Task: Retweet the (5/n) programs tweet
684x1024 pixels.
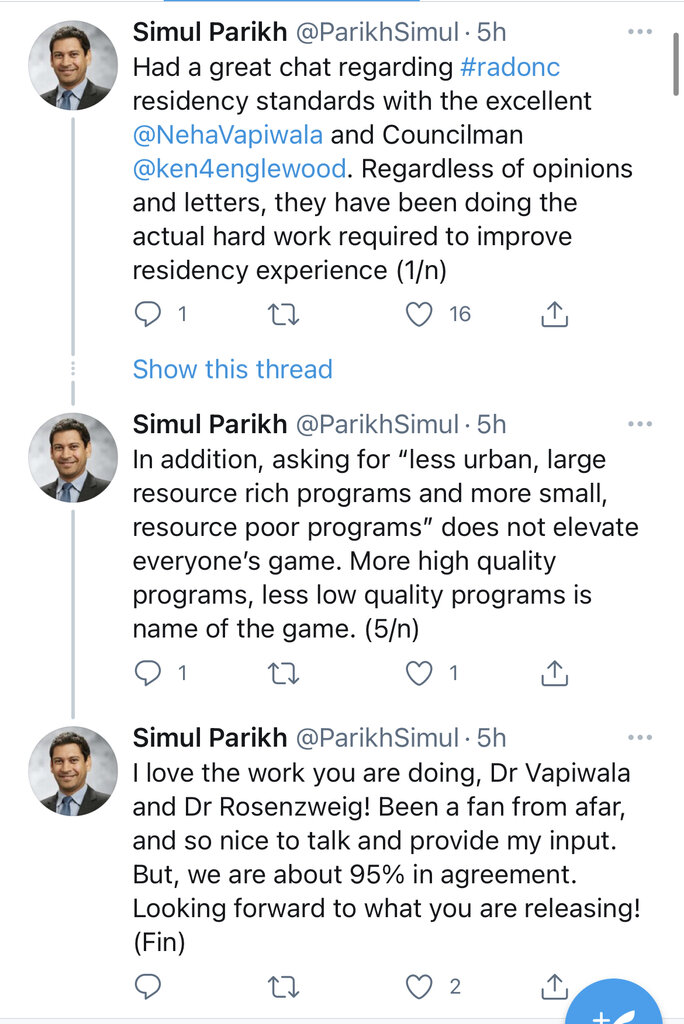Action: point(284,673)
